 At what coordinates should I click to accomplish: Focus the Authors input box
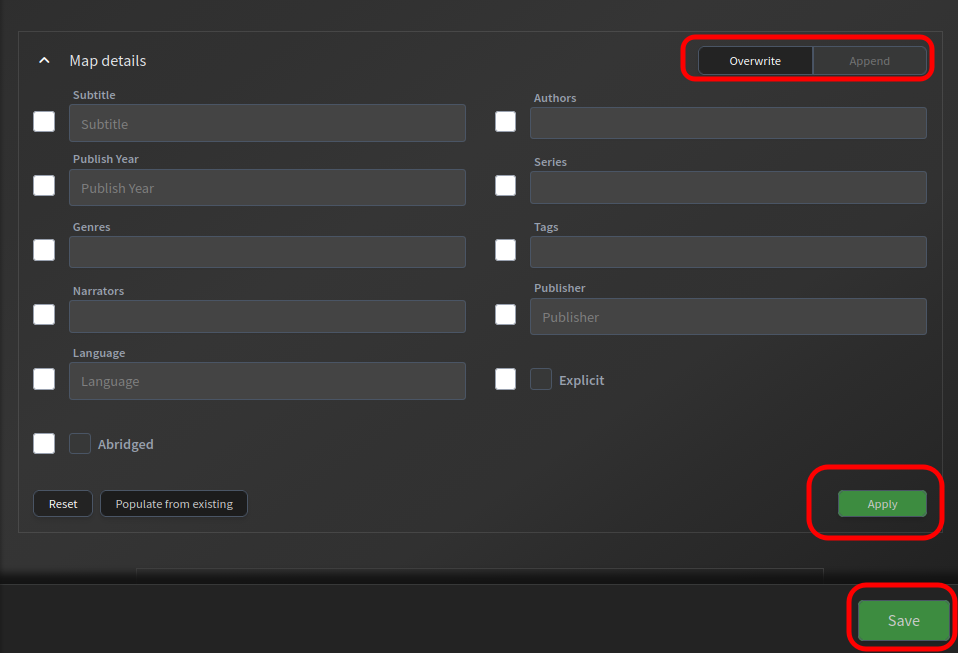pos(728,123)
